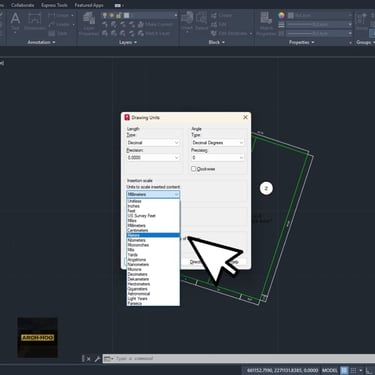Select the Dimension tool
Screen dimensions: 375x375
coord(35,22)
